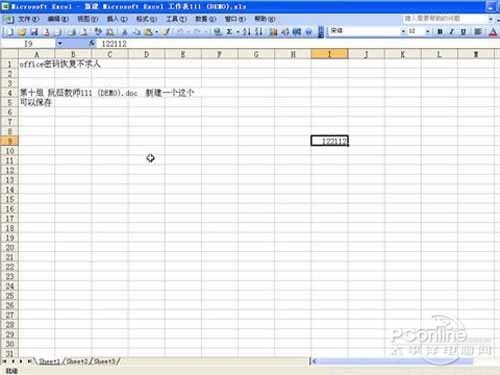Click the Cut scissors icon

click(x=125, y=32)
